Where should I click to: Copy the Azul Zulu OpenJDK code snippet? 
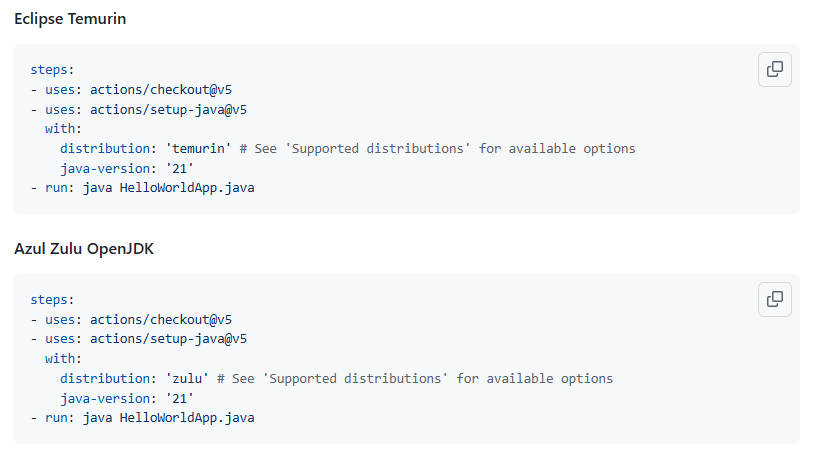pos(774,299)
